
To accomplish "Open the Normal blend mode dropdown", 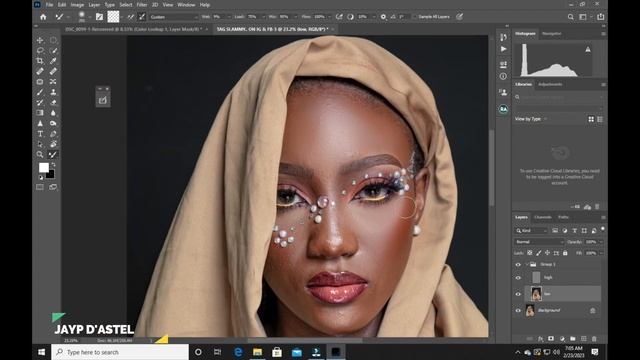I will [x=539, y=242].
